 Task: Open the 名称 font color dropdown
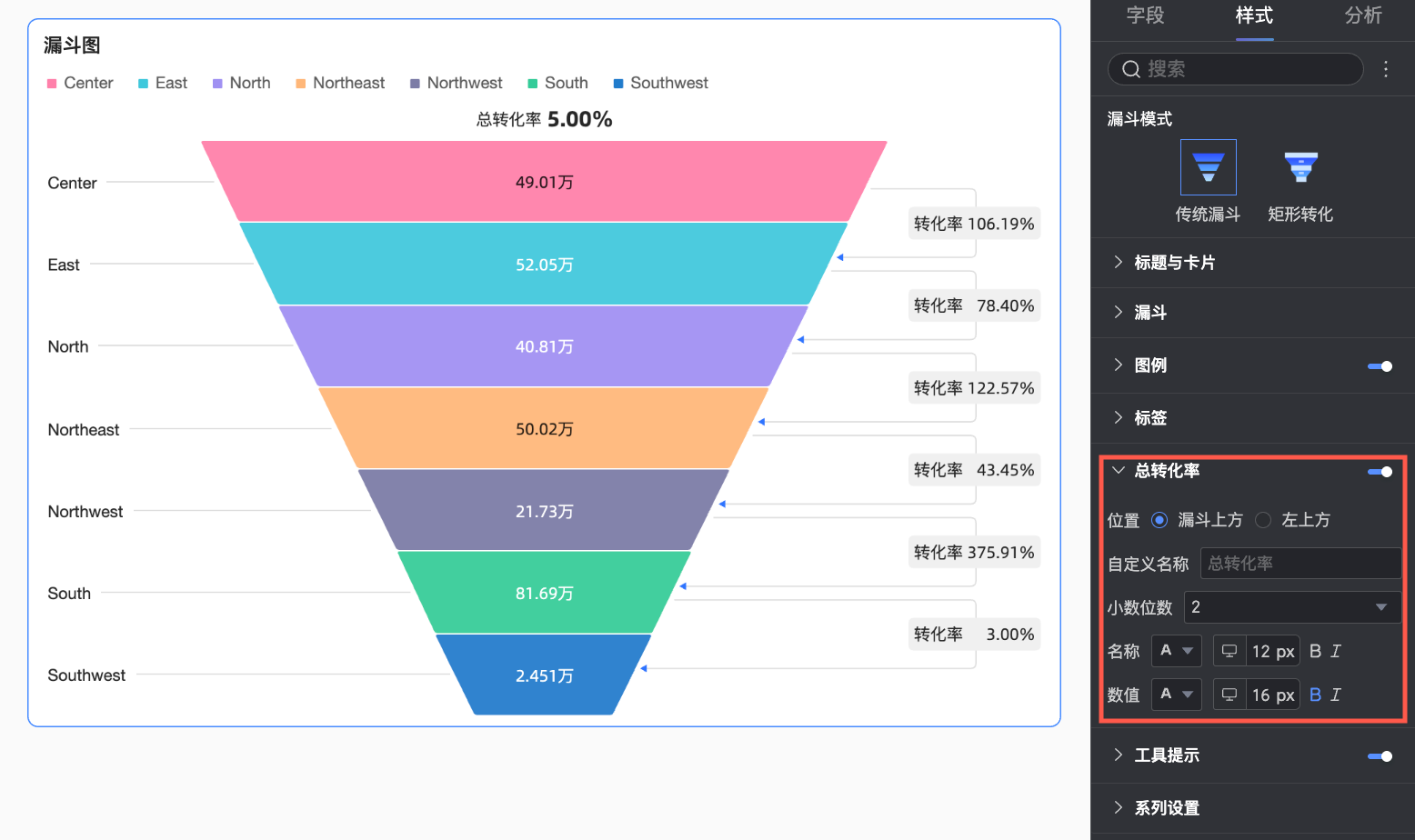1176,651
